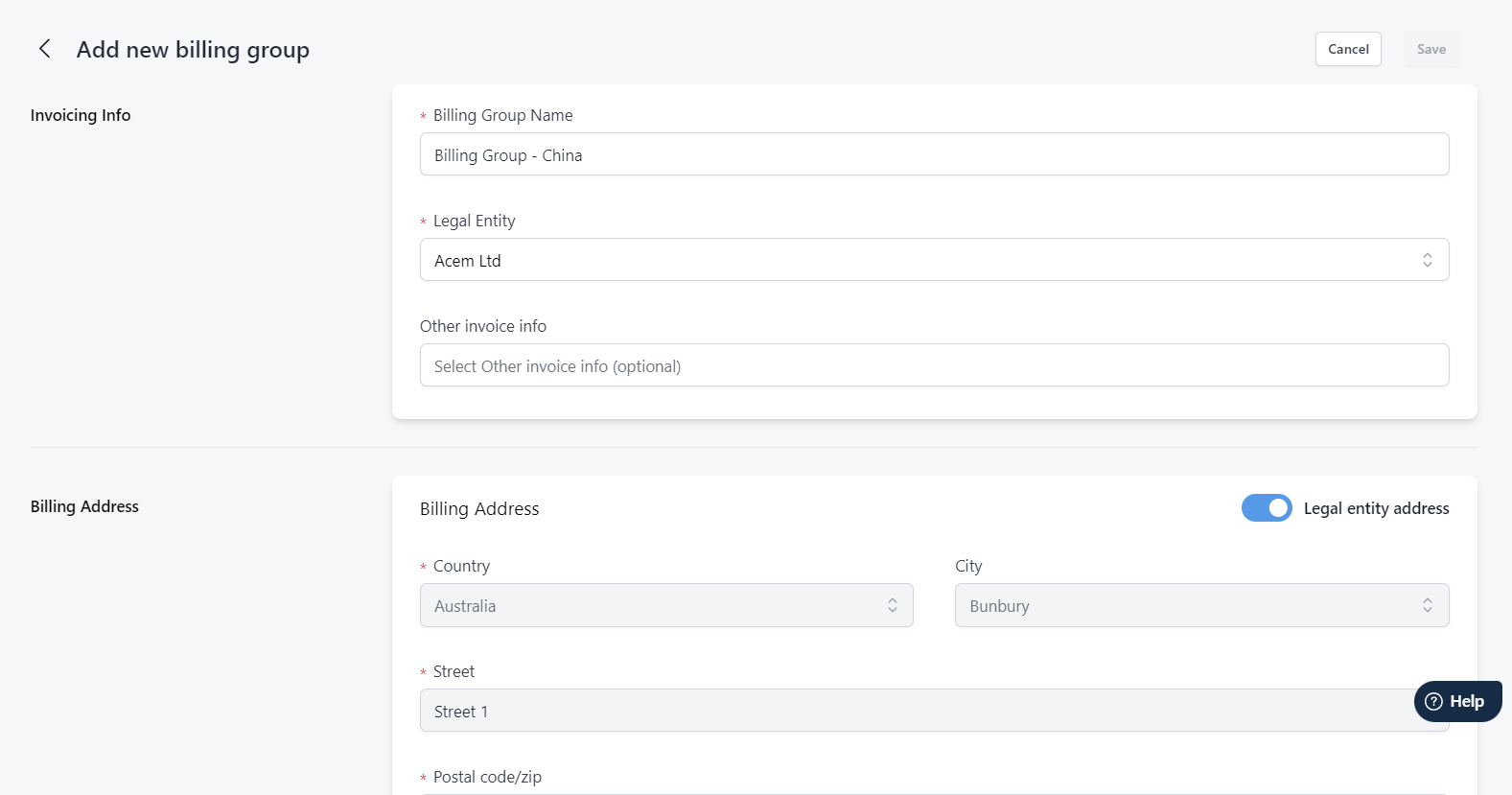Screen dimensions: 1512x795
Task: Click the 'Billing Address' sidebar section label
Action: (84, 506)
